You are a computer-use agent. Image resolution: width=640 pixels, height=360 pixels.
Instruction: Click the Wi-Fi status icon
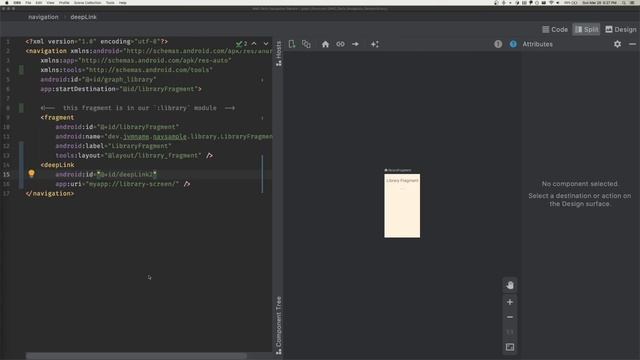pyautogui.click(x=551, y=2)
